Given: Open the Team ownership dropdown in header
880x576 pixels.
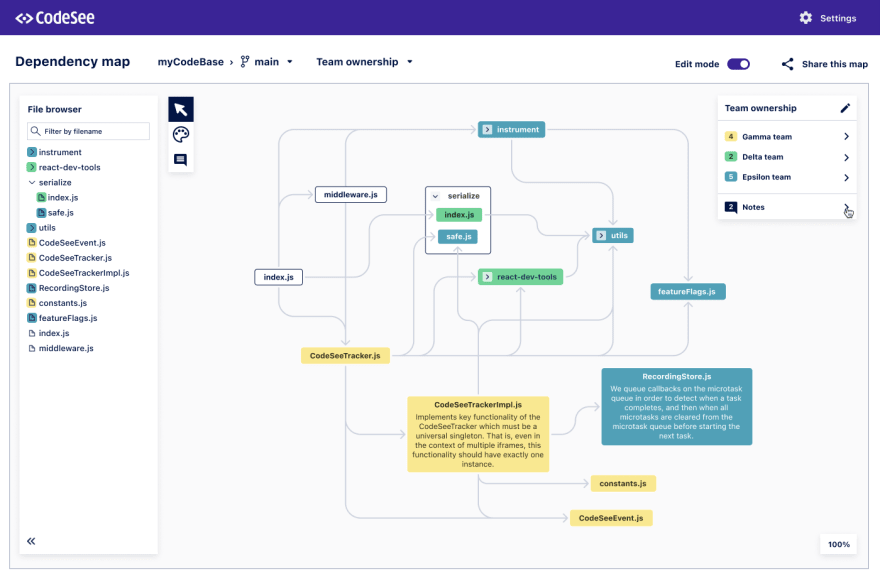Looking at the screenshot, I should (364, 62).
